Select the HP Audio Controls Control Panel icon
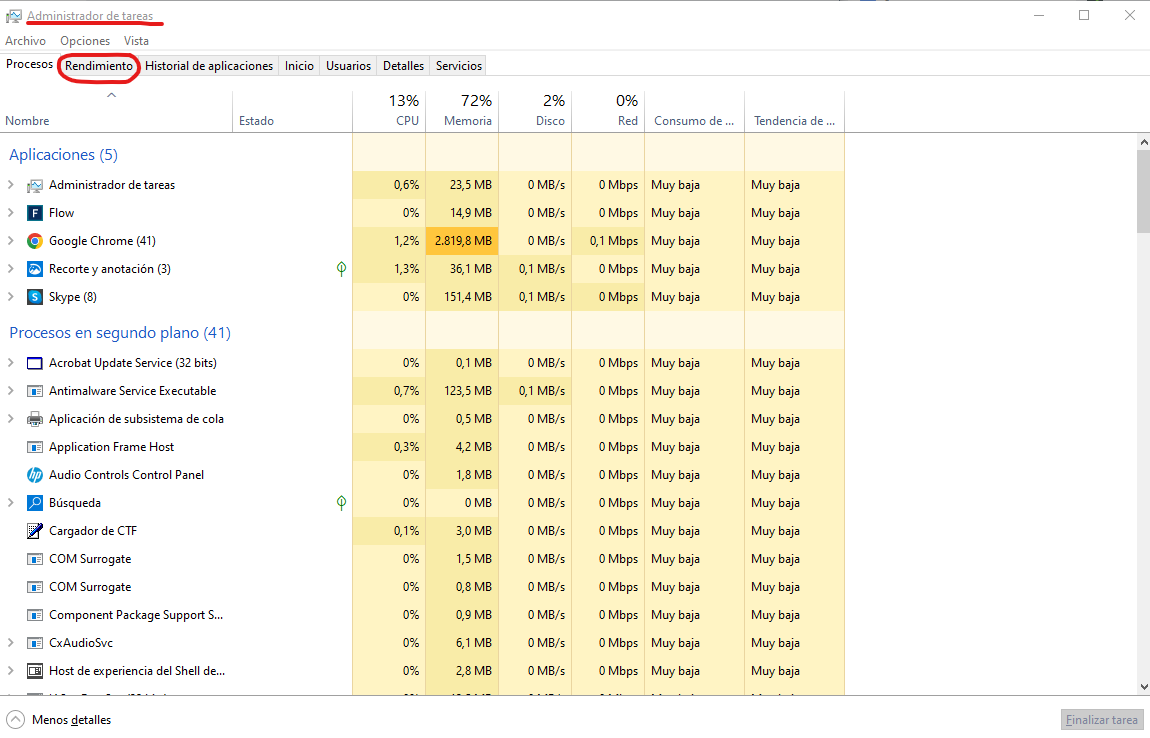This screenshot has width=1150, height=738. click(x=35, y=475)
